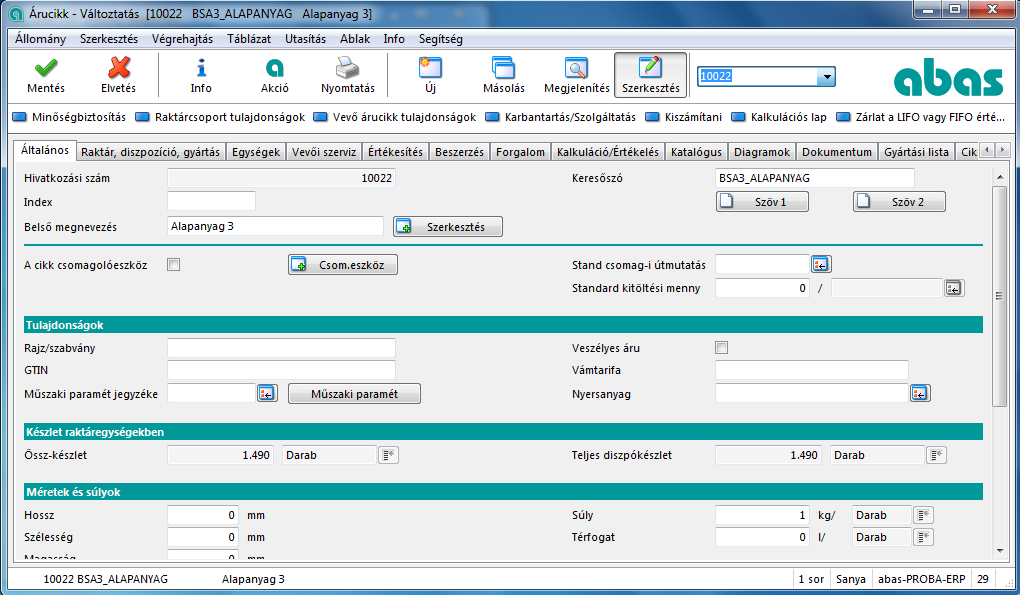Image resolution: width=1020 pixels, height=595 pixels.
Task: Open the Táblázat menu
Action: 249,39
